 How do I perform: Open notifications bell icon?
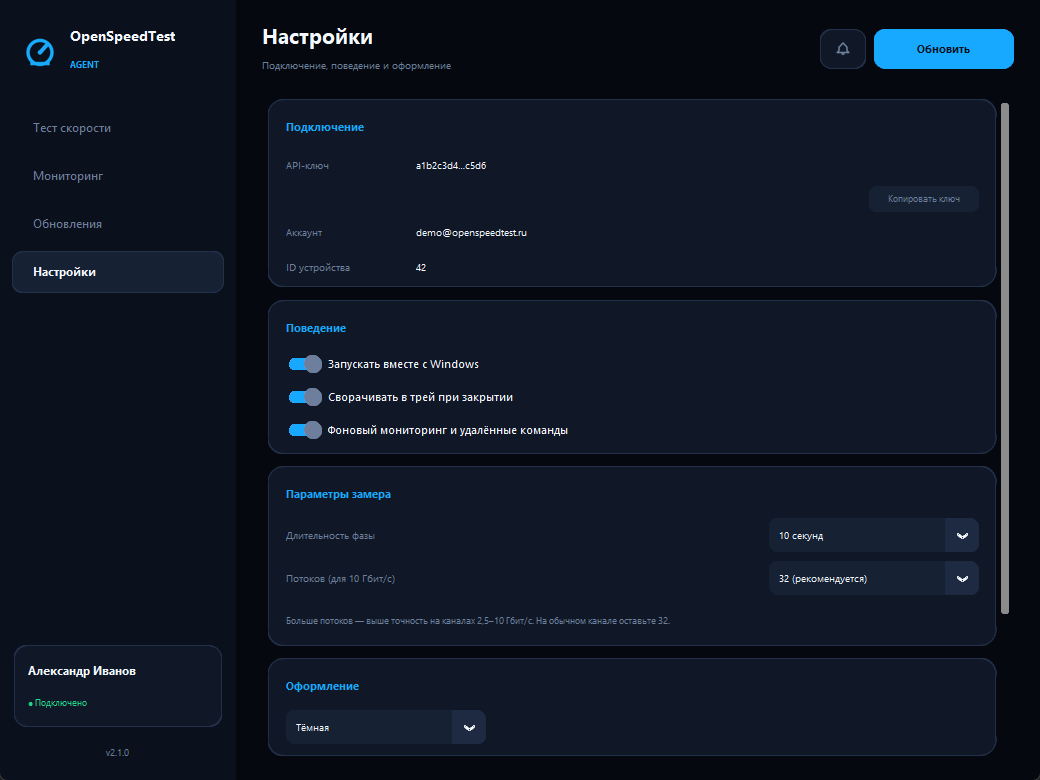(x=842, y=49)
